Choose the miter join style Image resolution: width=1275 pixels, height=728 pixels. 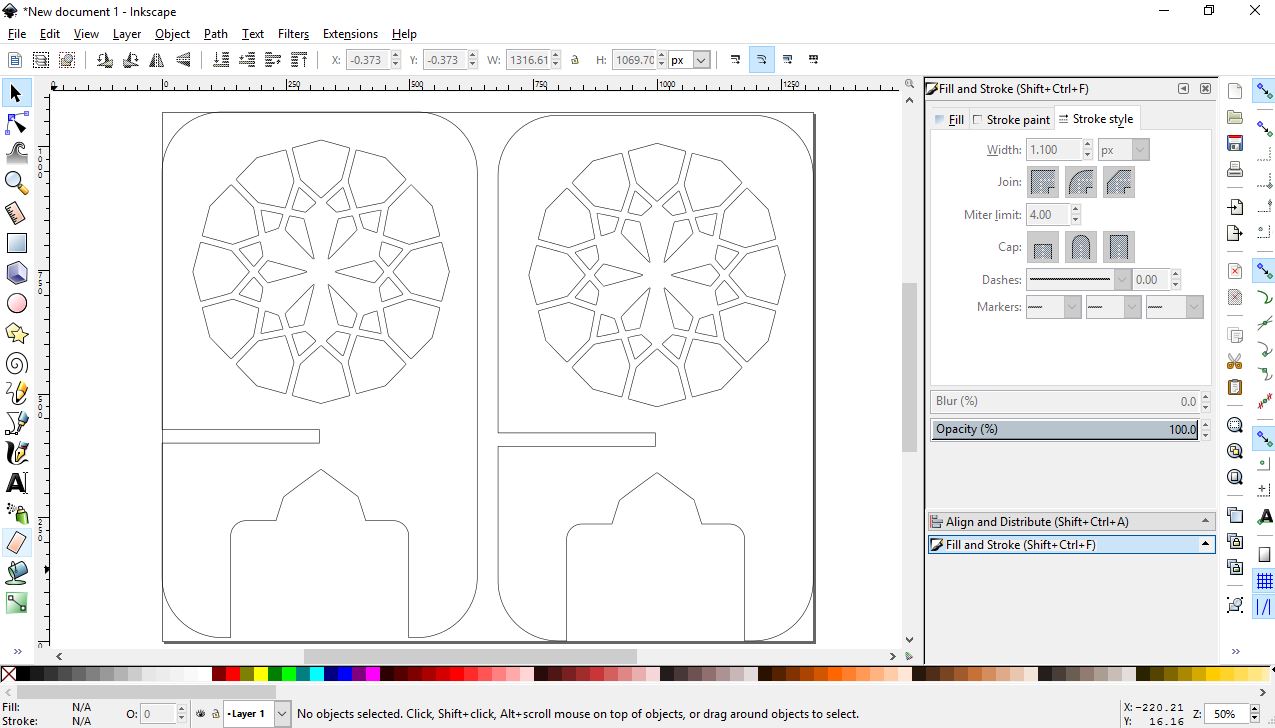pyautogui.click(x=1043, y=182)
